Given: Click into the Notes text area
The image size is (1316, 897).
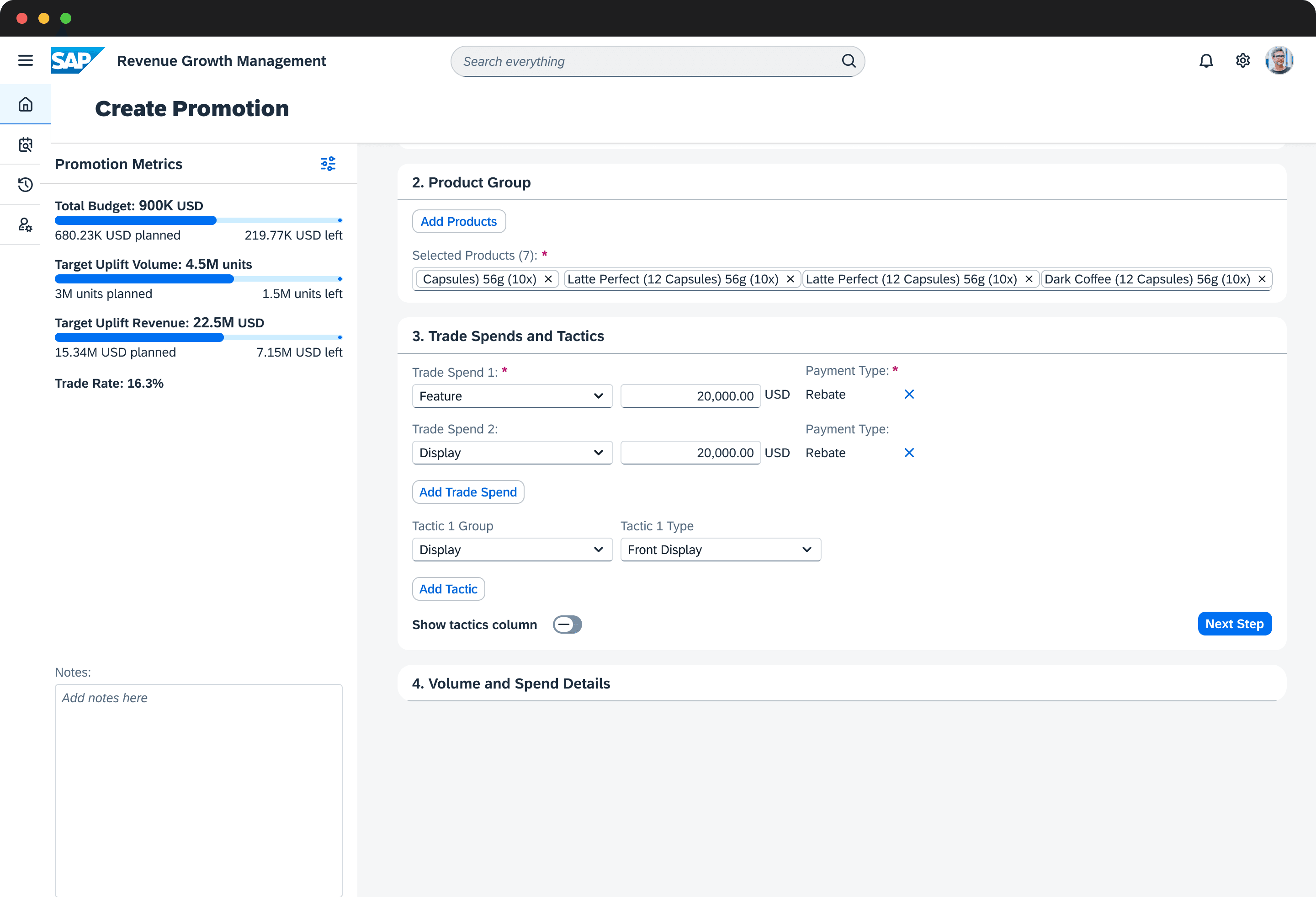Looking at the screenshot, I should pyautogui.click(x=198, y=790).
